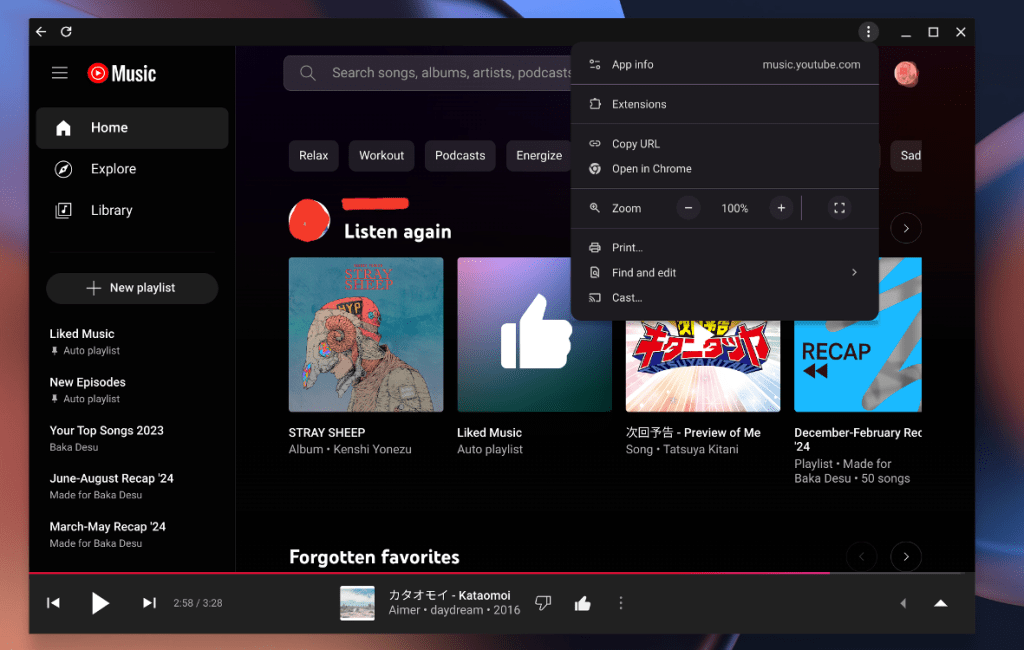Seek on the red playback progress bar

502,573
